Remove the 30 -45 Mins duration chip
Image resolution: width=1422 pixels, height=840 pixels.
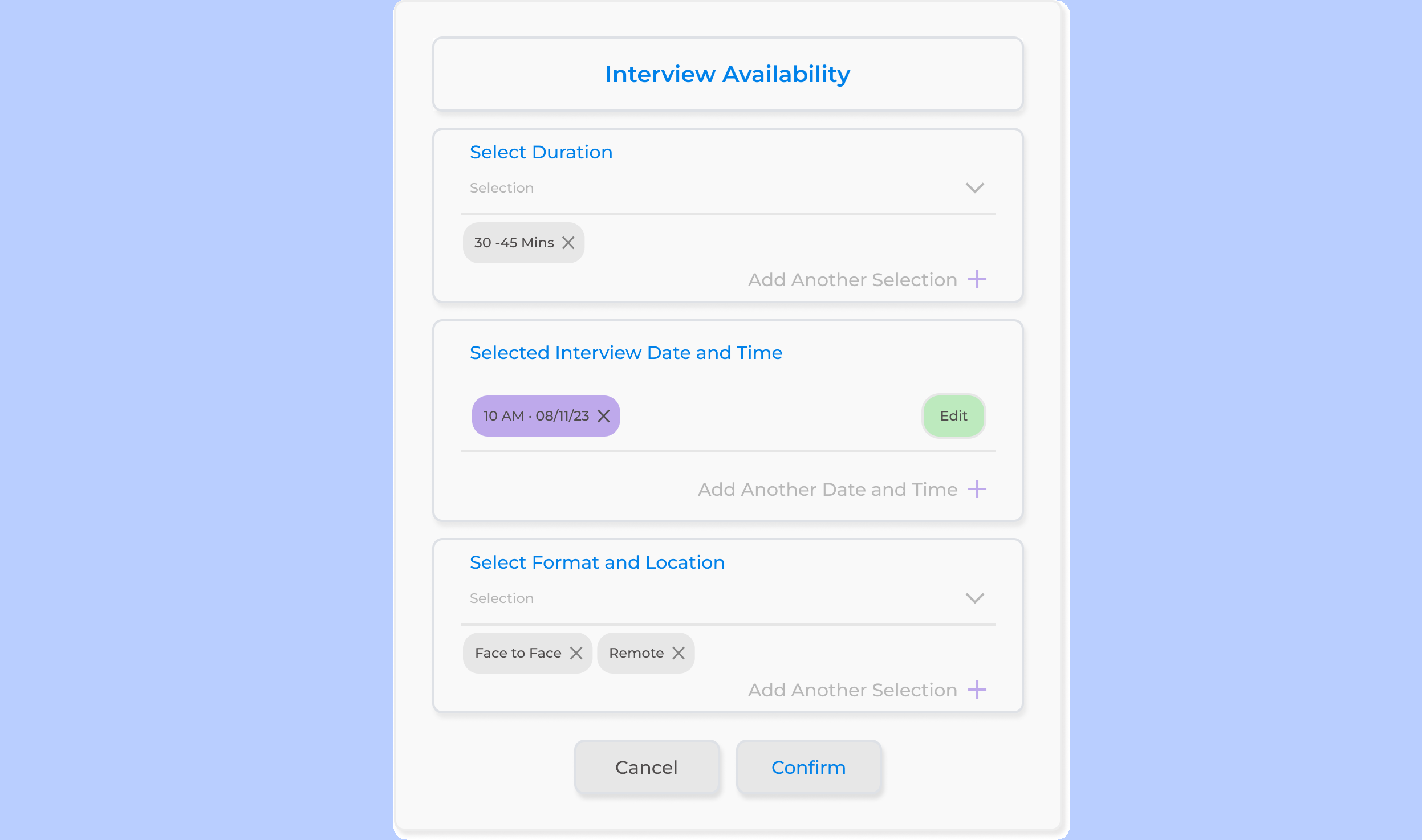[x=568, y=243]
